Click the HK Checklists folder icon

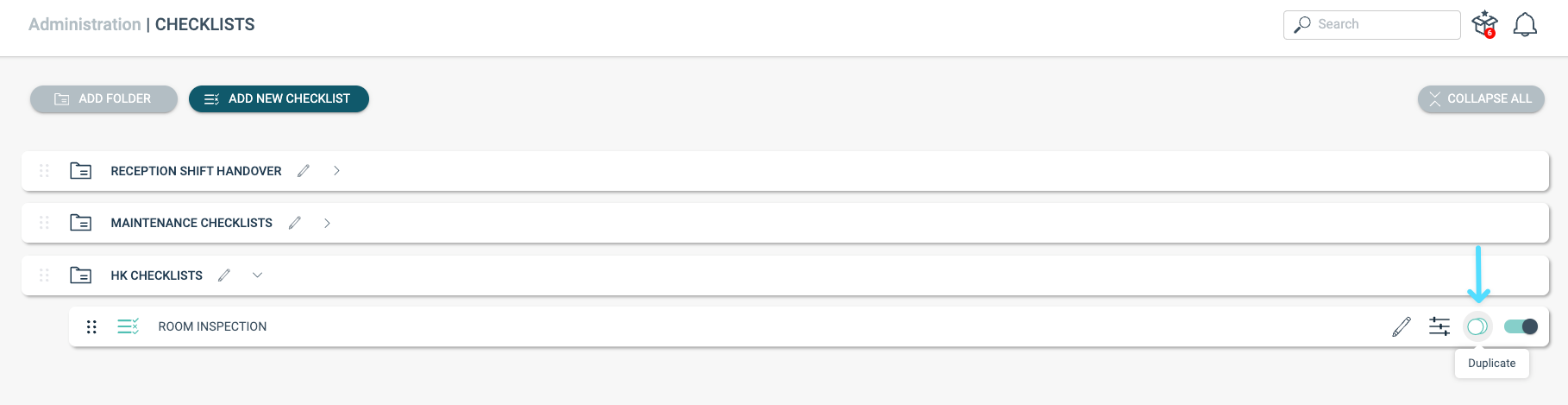pyautogui.click(x=81, y=275)
